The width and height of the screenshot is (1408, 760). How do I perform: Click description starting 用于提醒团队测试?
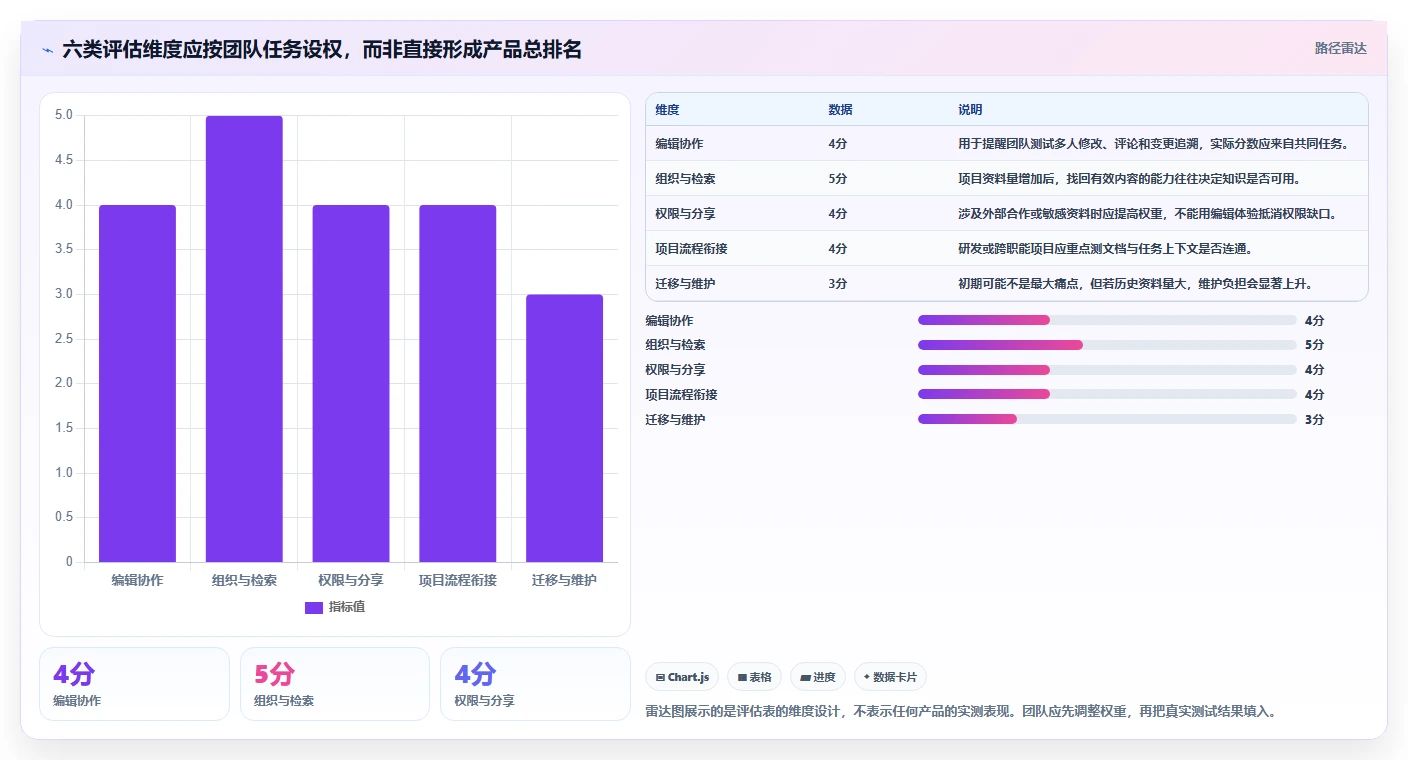[x=1154, y=144]
